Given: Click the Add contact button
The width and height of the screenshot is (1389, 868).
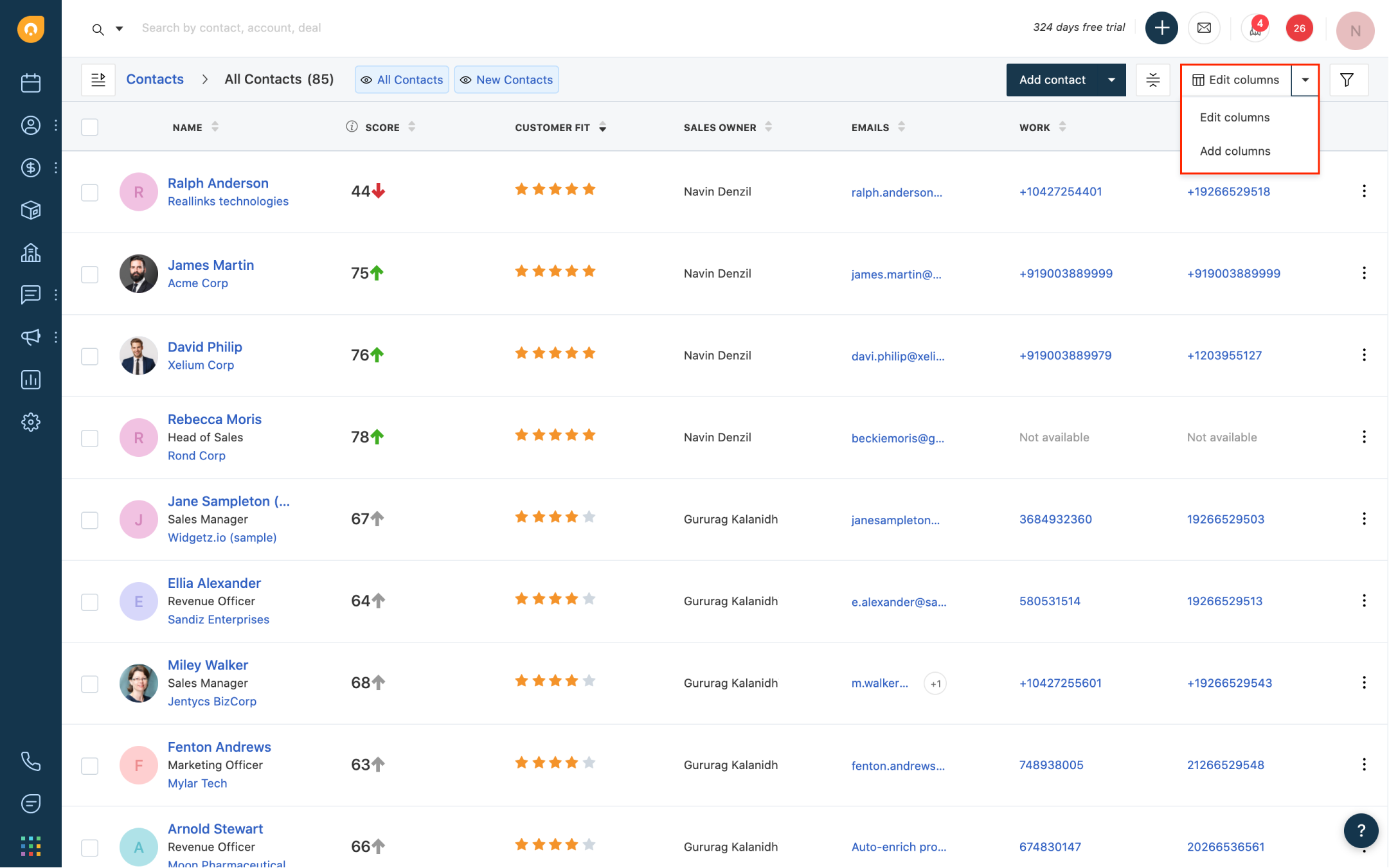Looking at the screenshot, I should 1052,79.
